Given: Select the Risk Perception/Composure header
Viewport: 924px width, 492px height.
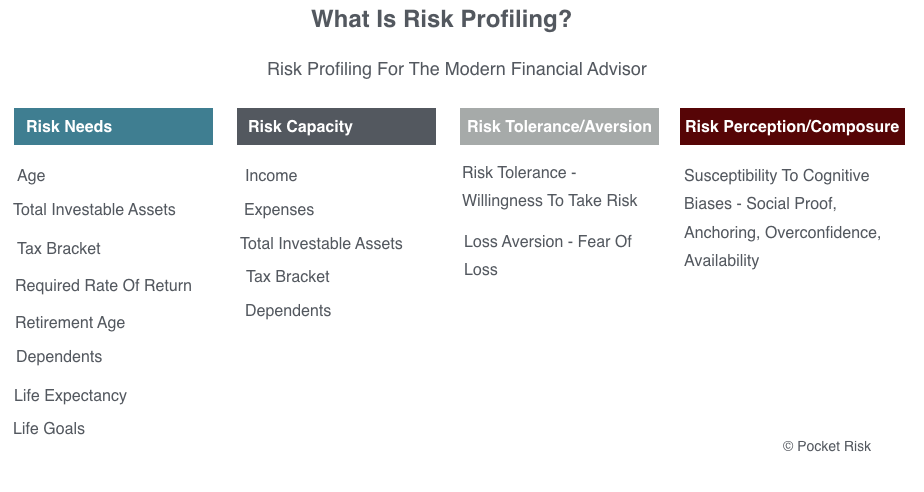Looking at the screenshot, I should [792, 126].
